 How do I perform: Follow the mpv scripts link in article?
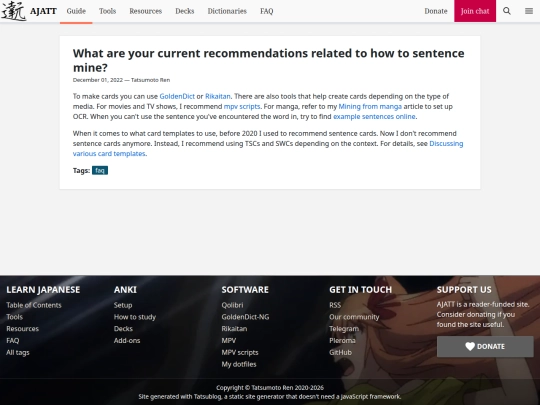click(242, 106)
